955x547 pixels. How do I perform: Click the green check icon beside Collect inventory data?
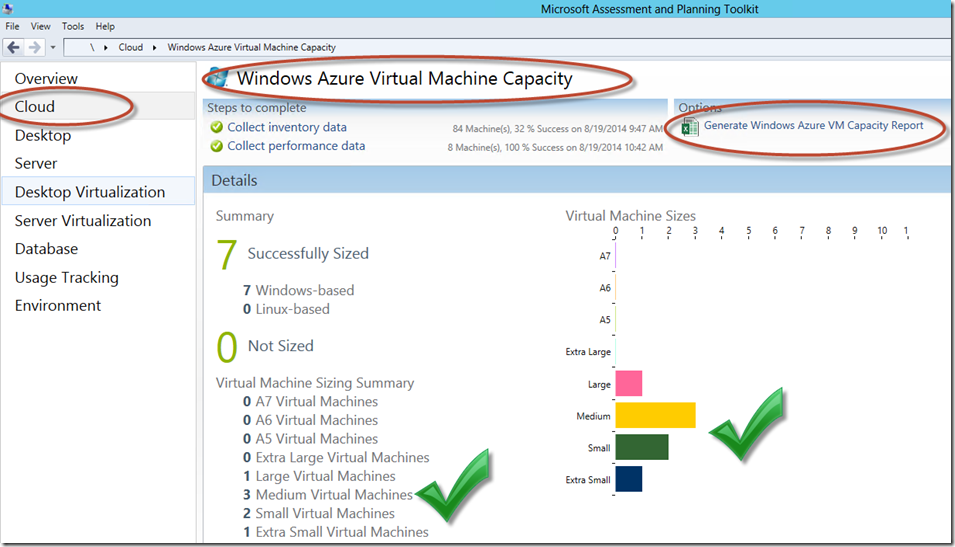(216, 127)
